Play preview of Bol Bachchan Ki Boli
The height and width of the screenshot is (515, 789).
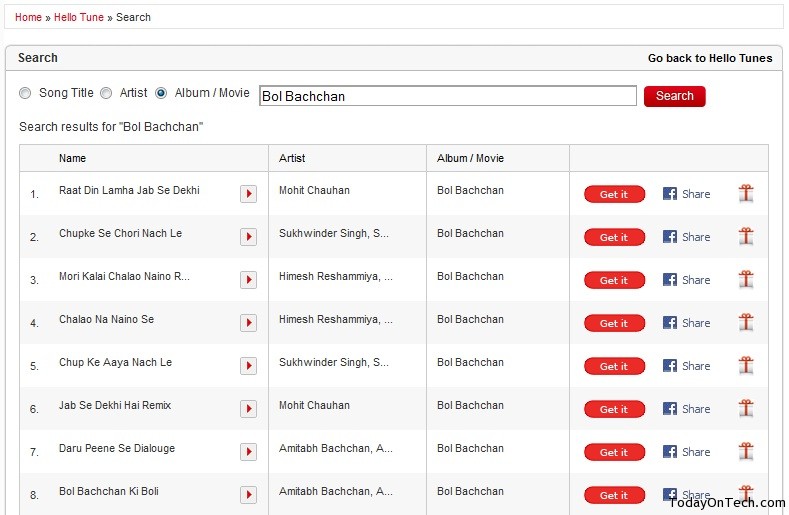coord(249,495)
